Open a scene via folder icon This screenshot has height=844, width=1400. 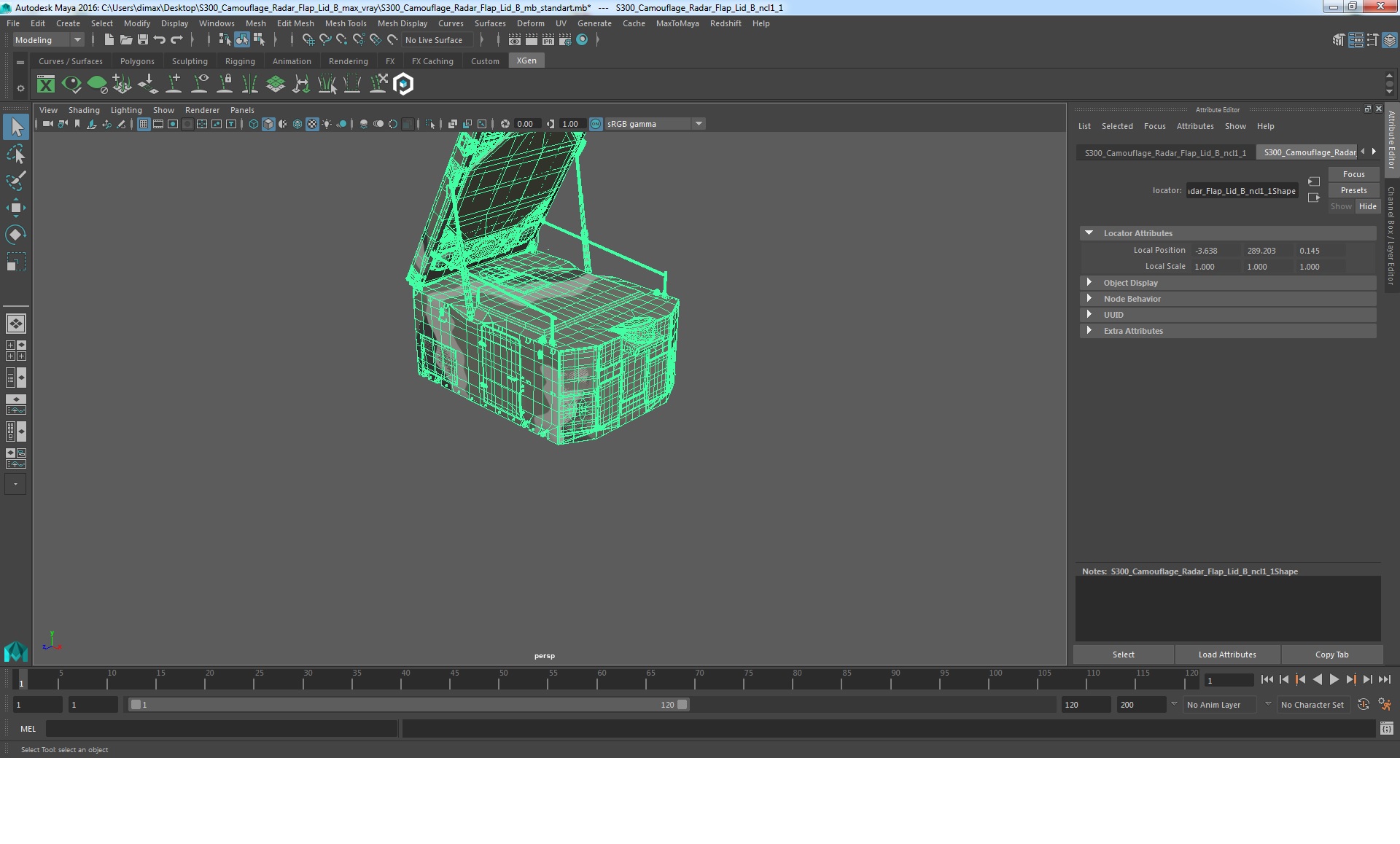125,39
